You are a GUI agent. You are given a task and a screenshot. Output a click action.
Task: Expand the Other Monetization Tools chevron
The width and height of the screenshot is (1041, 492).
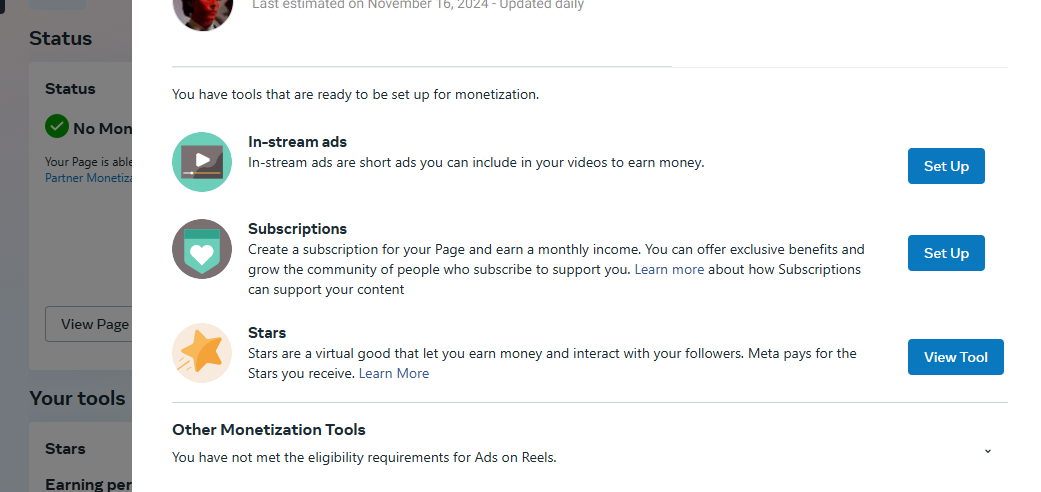987,451
